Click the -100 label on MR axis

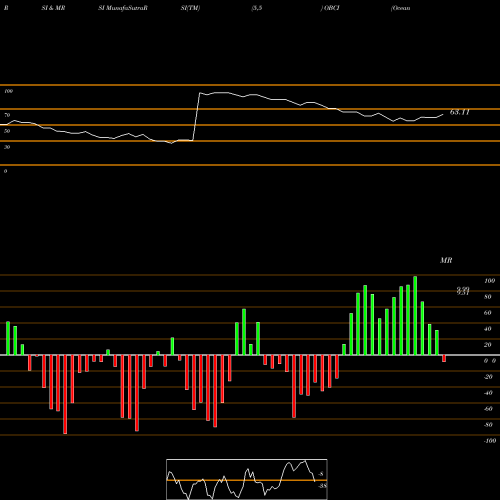point(490,441)
